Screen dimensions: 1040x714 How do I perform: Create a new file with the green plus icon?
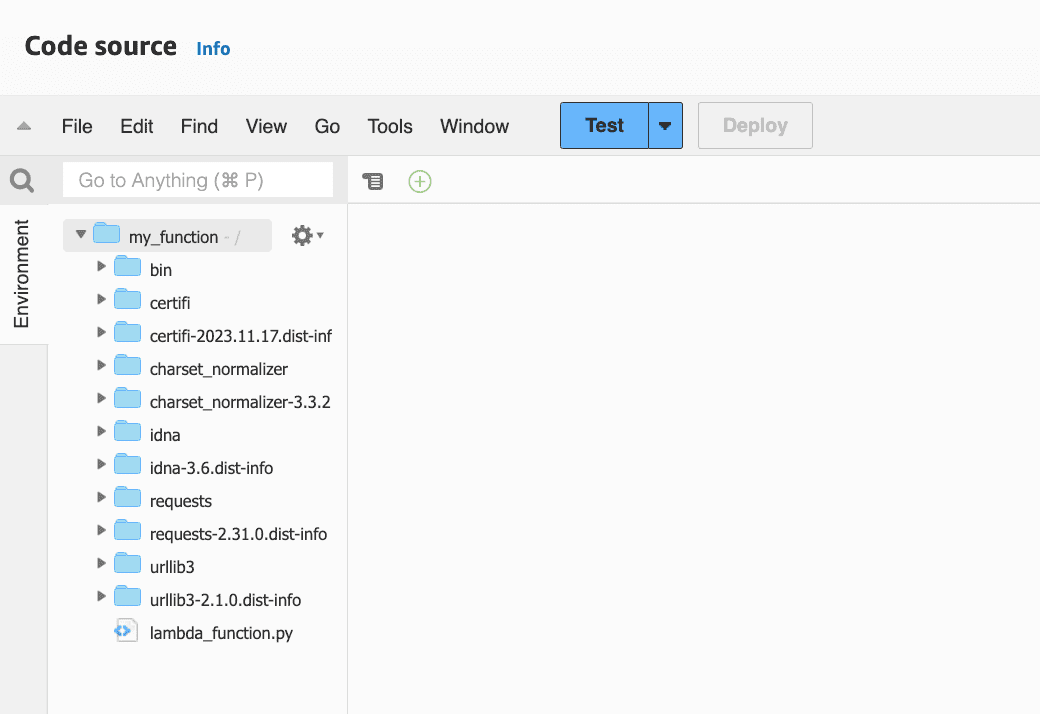click(x=419, y=181)
